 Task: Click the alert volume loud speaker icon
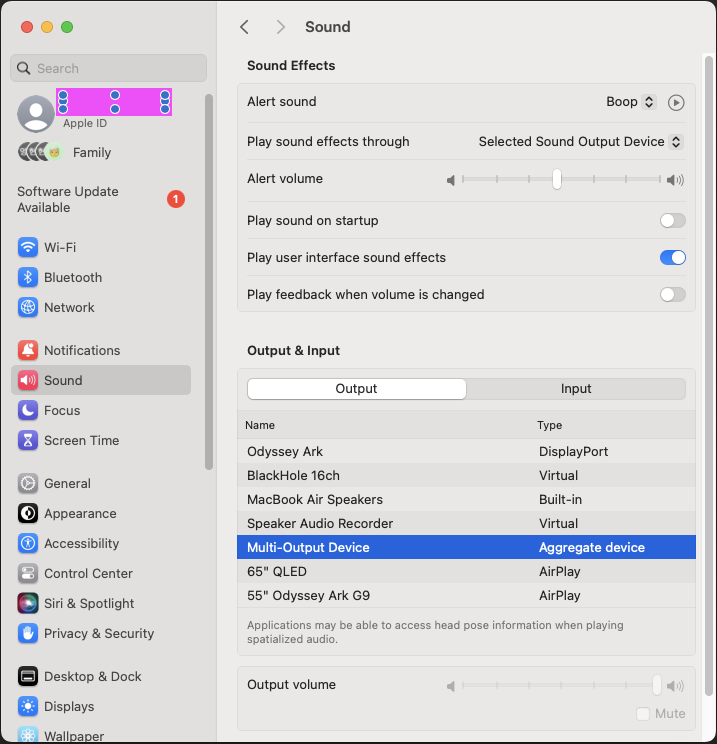point(675,180)
